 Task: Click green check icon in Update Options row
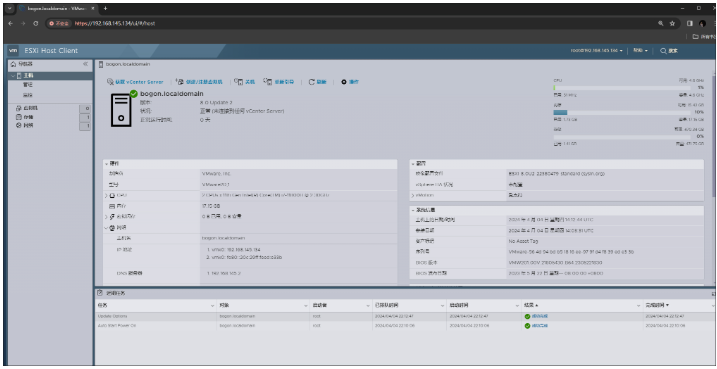(527, 316)
